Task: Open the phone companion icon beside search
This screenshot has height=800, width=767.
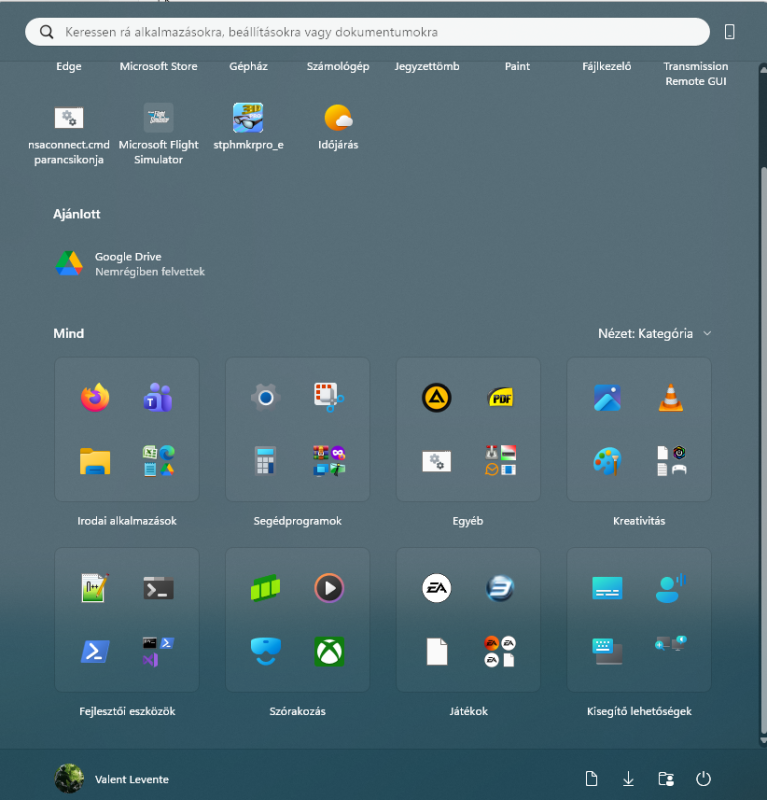Action: [x=730, y=32]
